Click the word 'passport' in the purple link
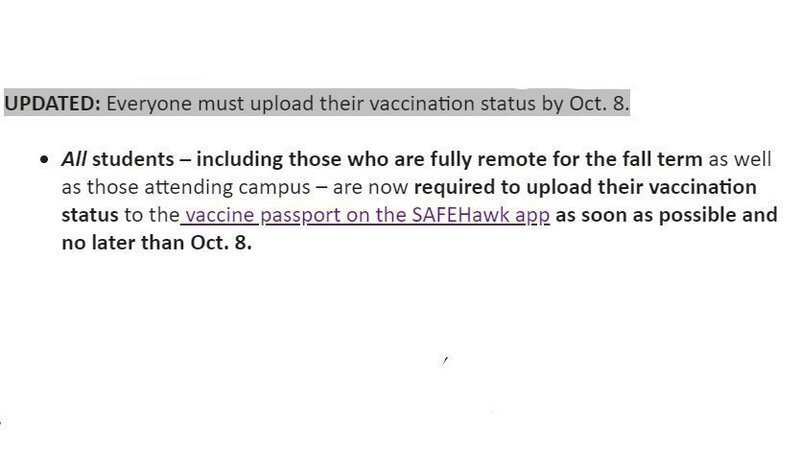800x450 pixels. pos(300,216)
